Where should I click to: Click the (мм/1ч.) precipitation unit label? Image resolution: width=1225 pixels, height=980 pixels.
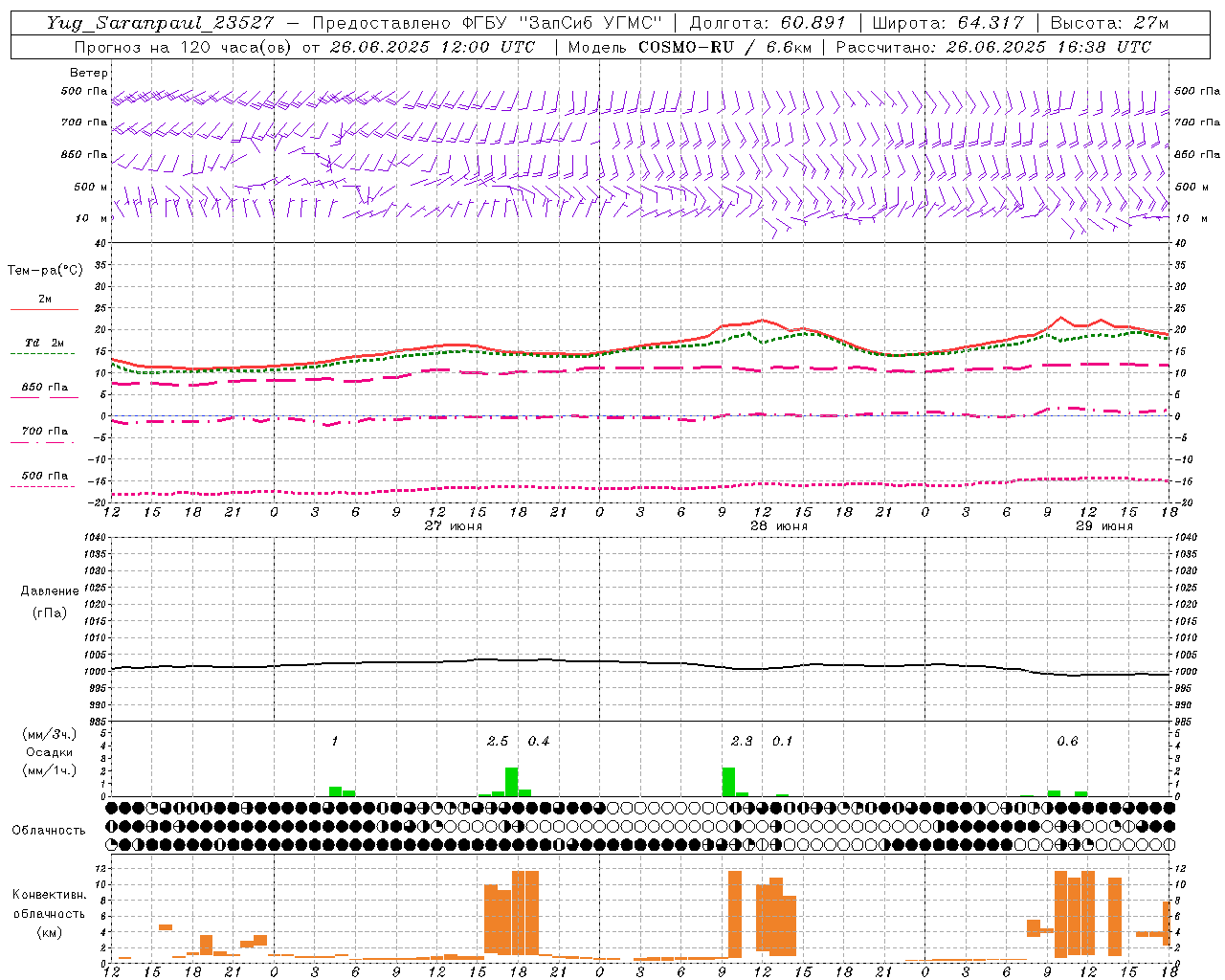point(50,770)
